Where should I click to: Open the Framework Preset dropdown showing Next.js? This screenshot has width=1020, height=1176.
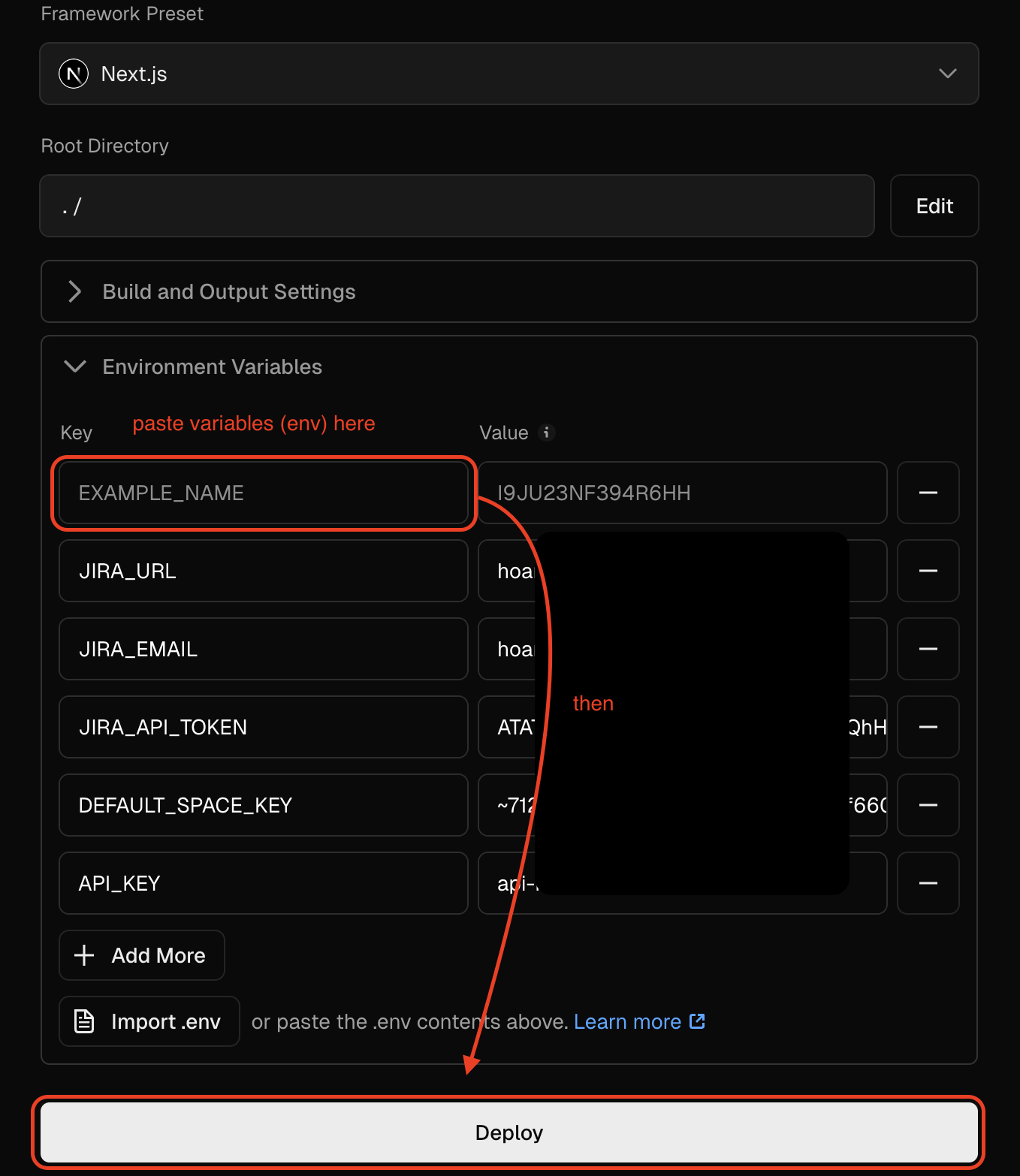[508, 74]
